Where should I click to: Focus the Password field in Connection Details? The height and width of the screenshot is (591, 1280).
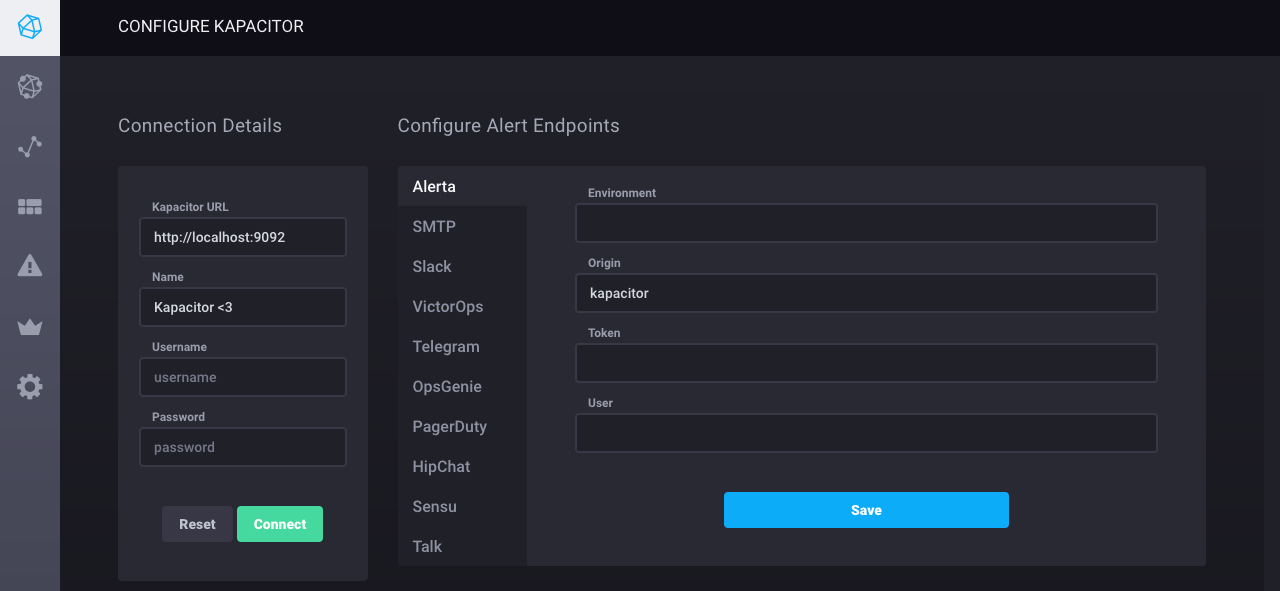[x=243, y=447]
